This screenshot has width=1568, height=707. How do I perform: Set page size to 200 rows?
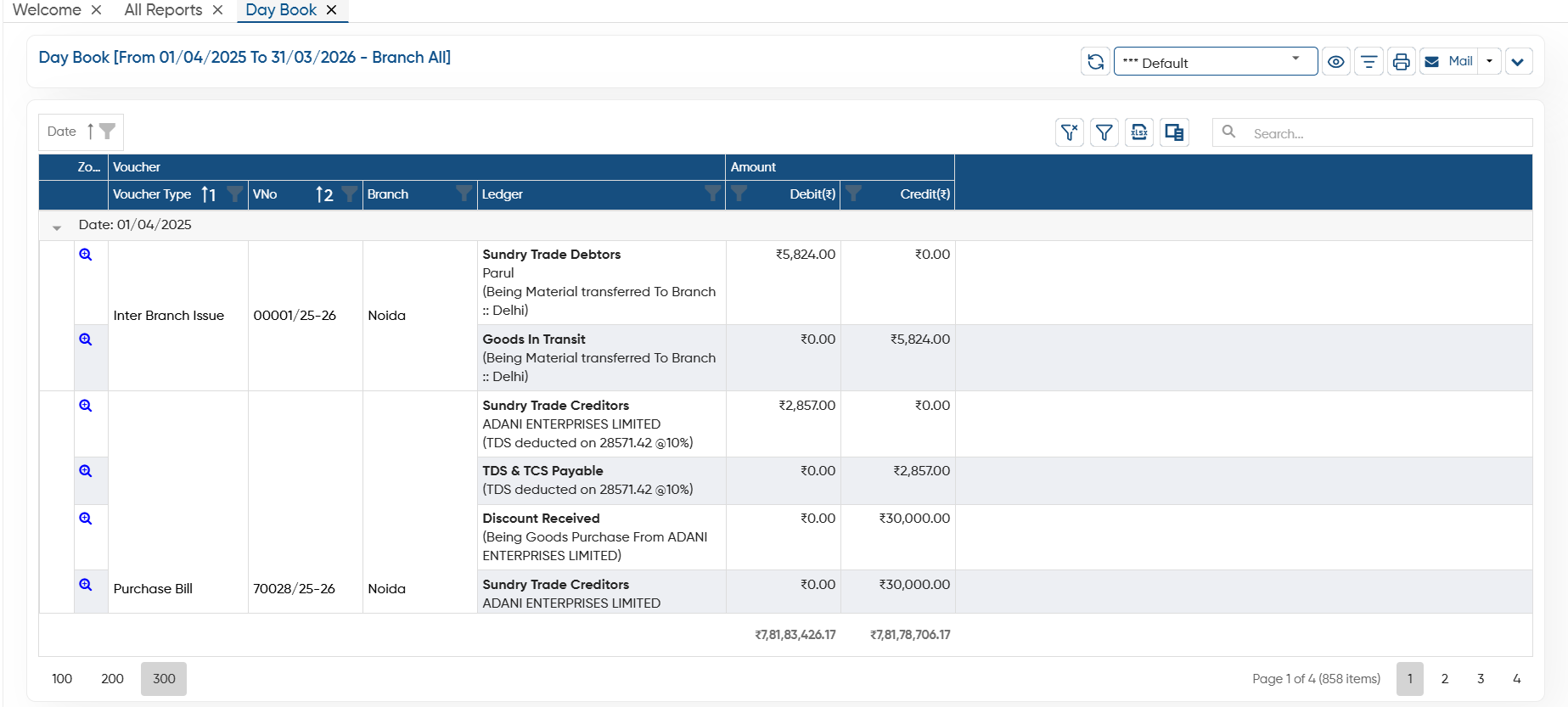[113, 679]
